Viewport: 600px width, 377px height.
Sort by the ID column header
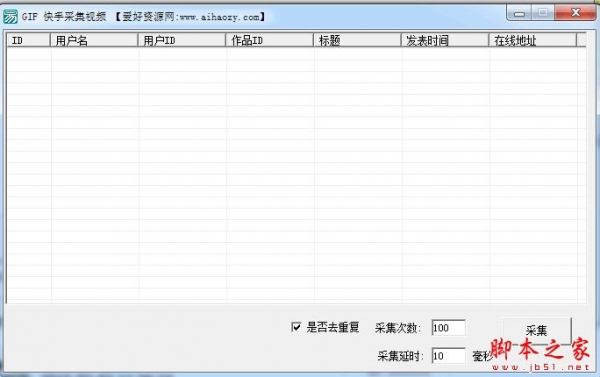tap(29, 40)
